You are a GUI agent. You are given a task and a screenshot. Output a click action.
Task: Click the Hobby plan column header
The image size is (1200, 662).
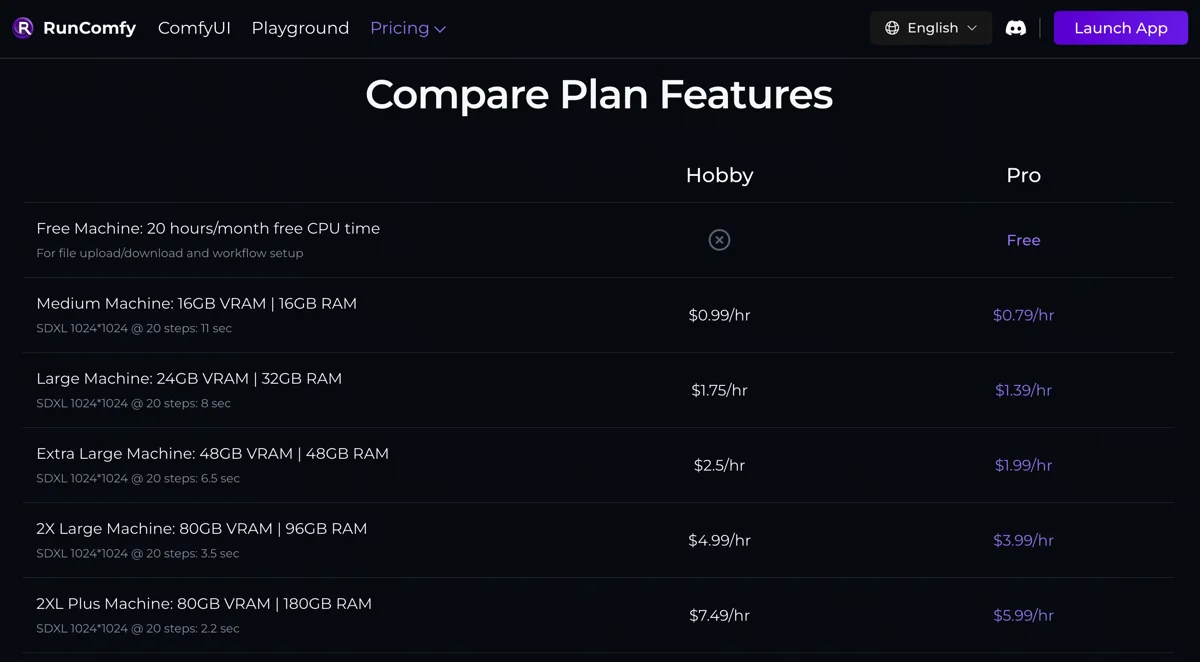coord(719,175)
